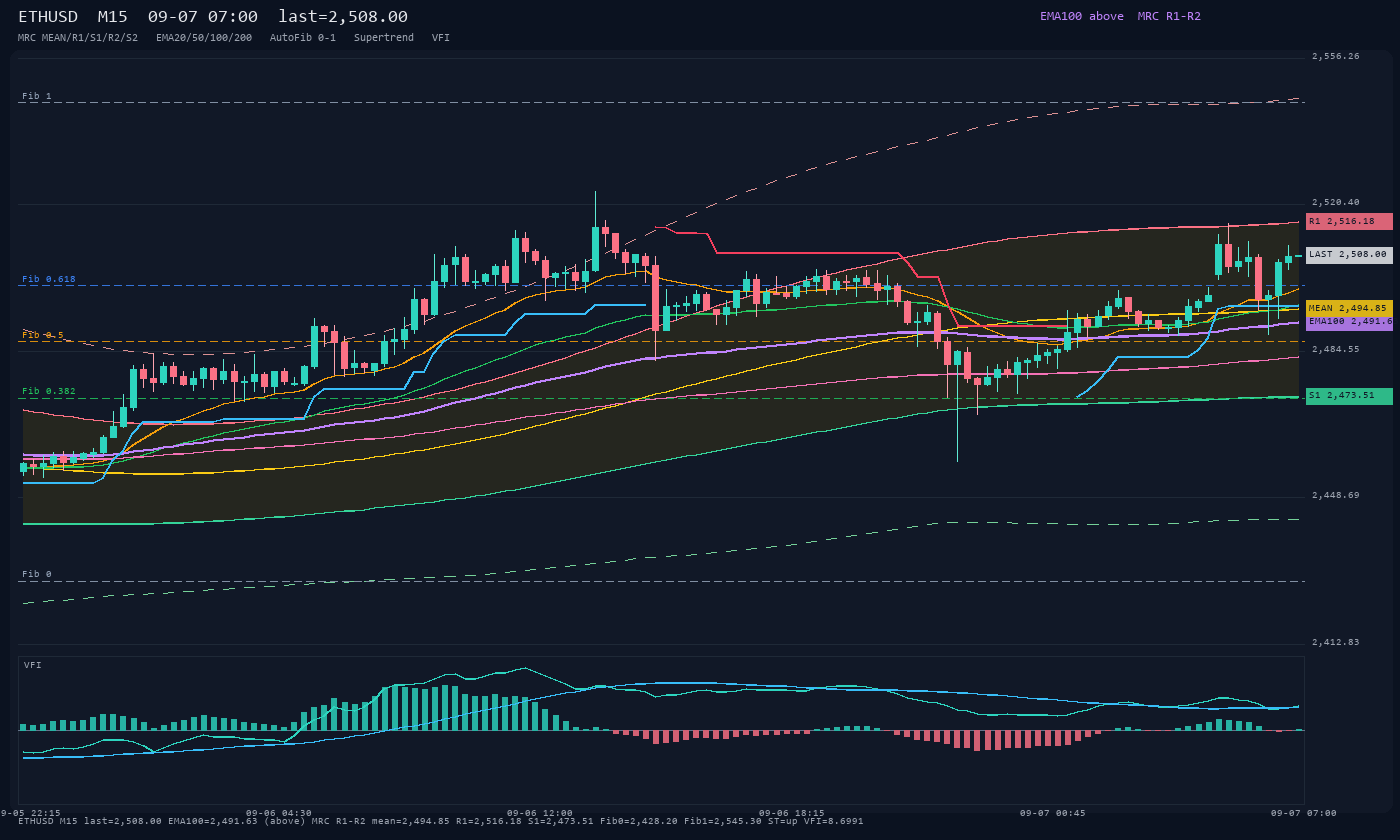Viewport: 1400px width, 840px height.
Task: Click the 2,448.69 price axis value
Action: pyautogui.click(x=1336, y=496)
